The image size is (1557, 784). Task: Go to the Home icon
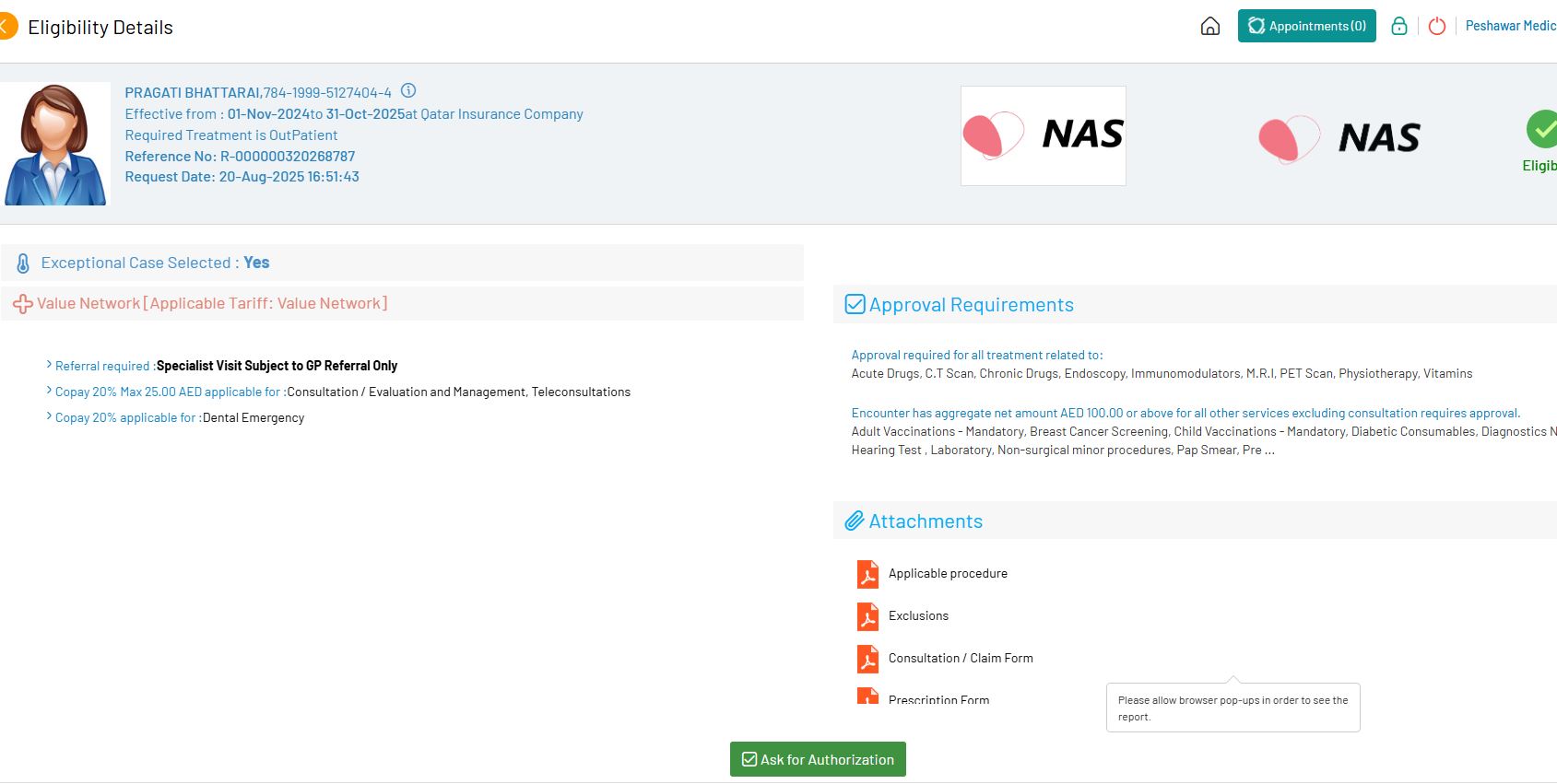point(1209,27)
